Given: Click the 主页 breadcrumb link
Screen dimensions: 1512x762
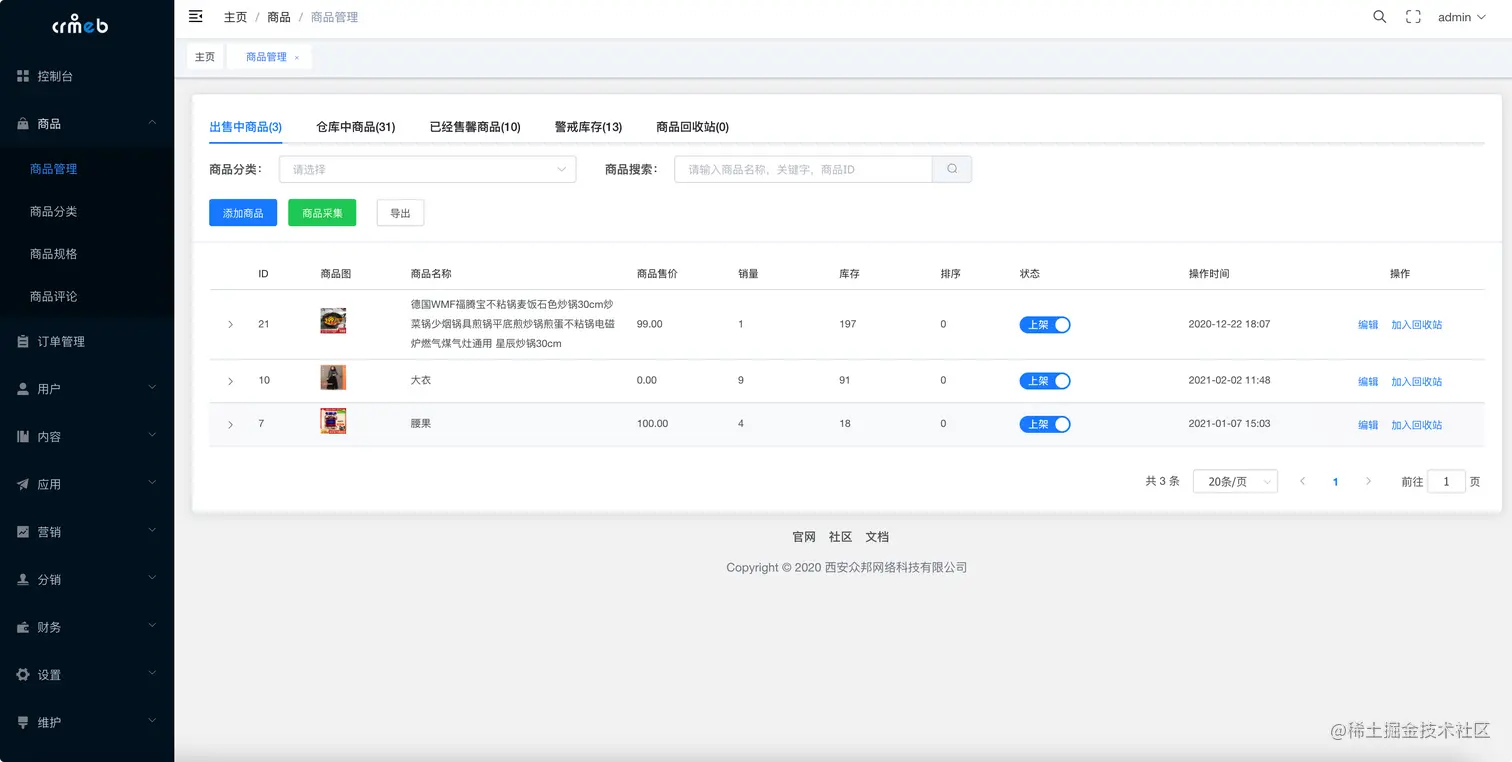Looking at the screenshot, I should click(235, 17).
